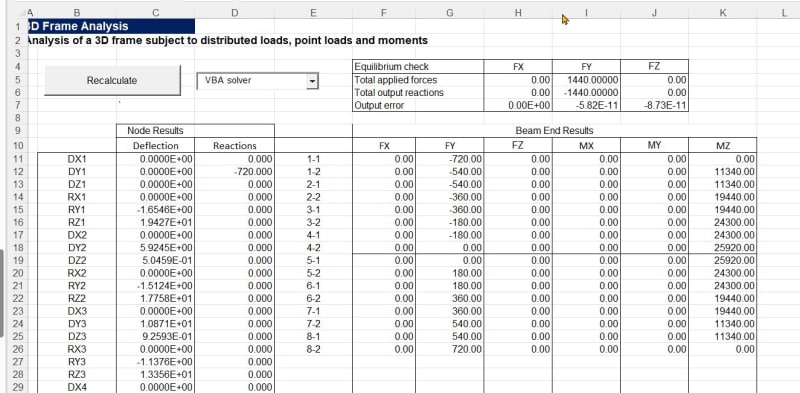The image size is (800, 393).
Task: Open the VBA solver dropdown arrow
Action: [312, 81]
